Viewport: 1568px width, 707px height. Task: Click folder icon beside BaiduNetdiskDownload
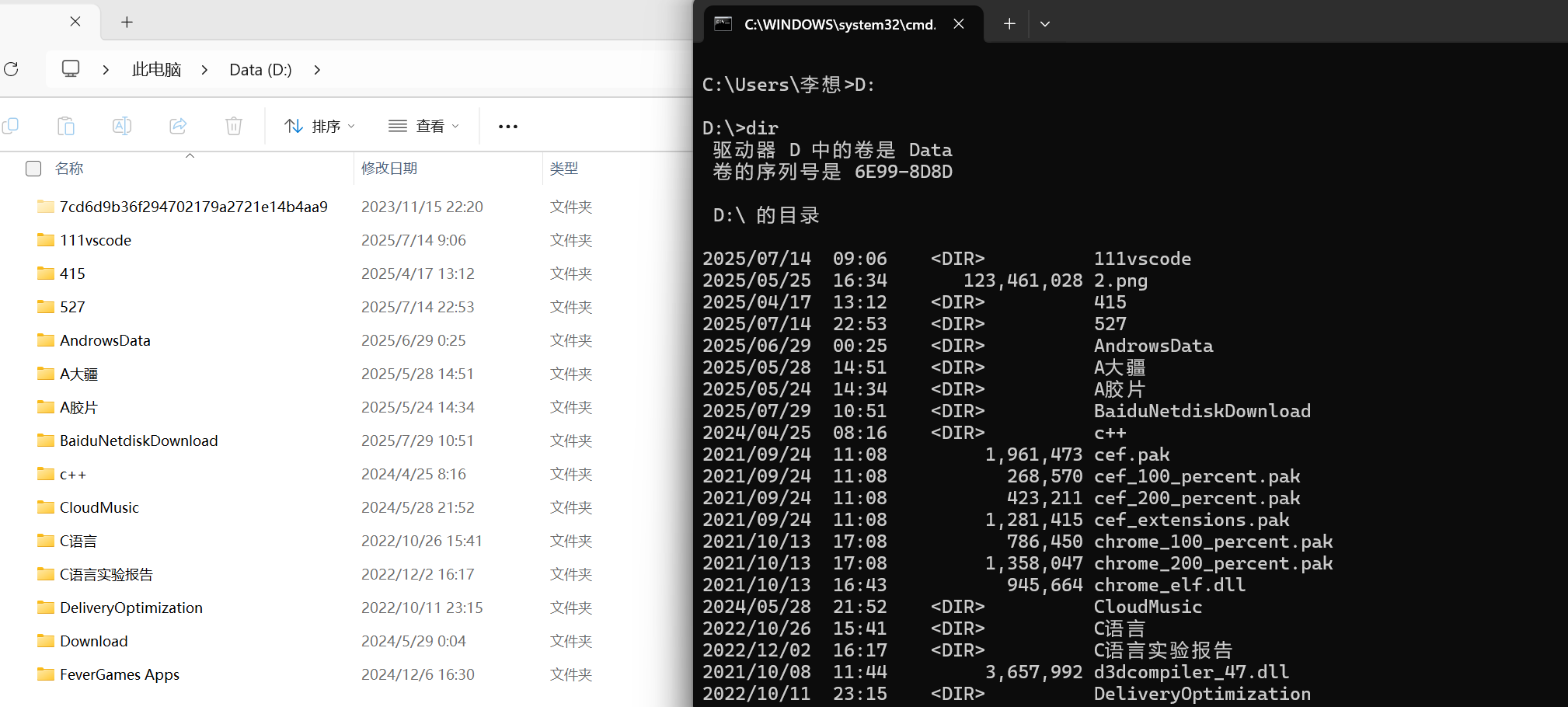[46, 441]
